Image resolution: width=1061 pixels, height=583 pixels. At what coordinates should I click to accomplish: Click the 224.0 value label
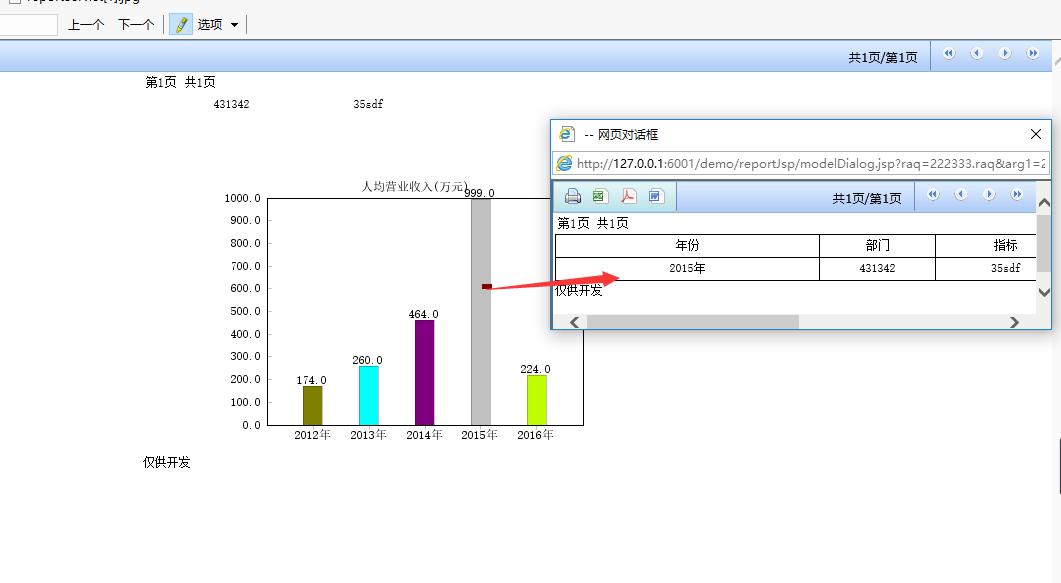click(x=535, y=369)
